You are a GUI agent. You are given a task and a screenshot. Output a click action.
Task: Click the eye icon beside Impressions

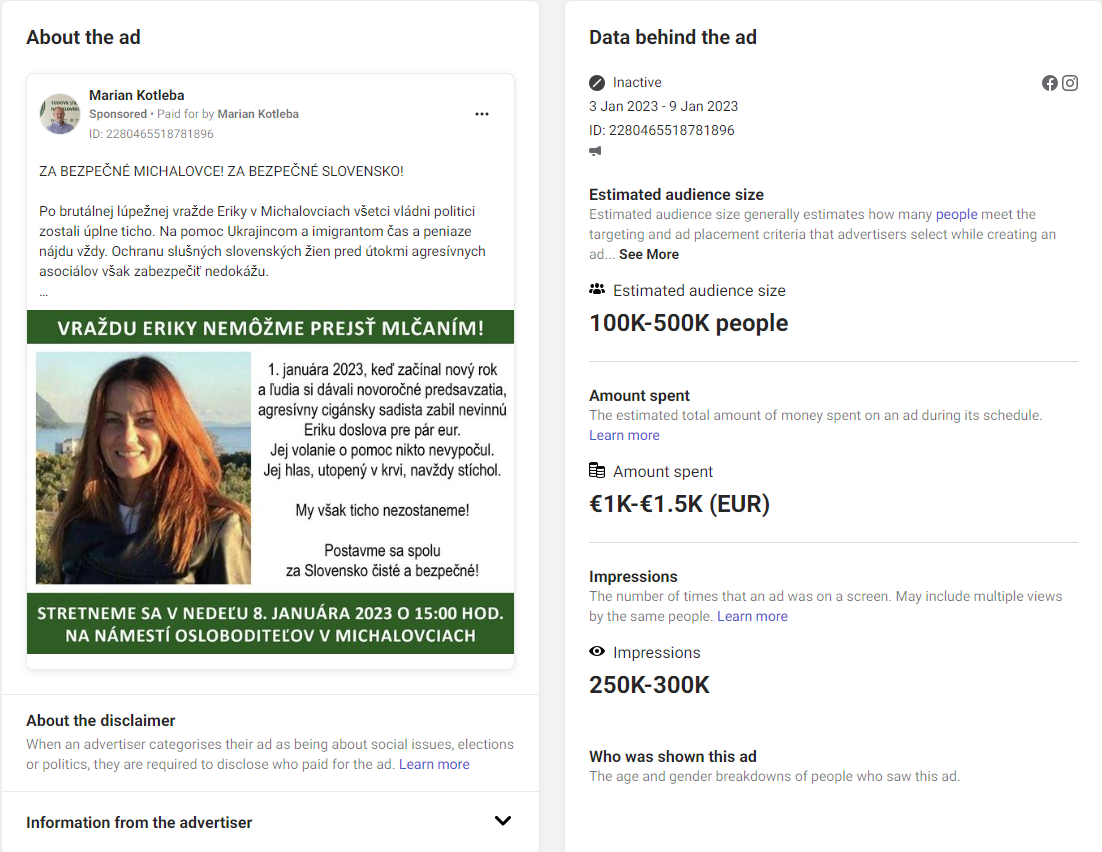[x=597, y=652]
